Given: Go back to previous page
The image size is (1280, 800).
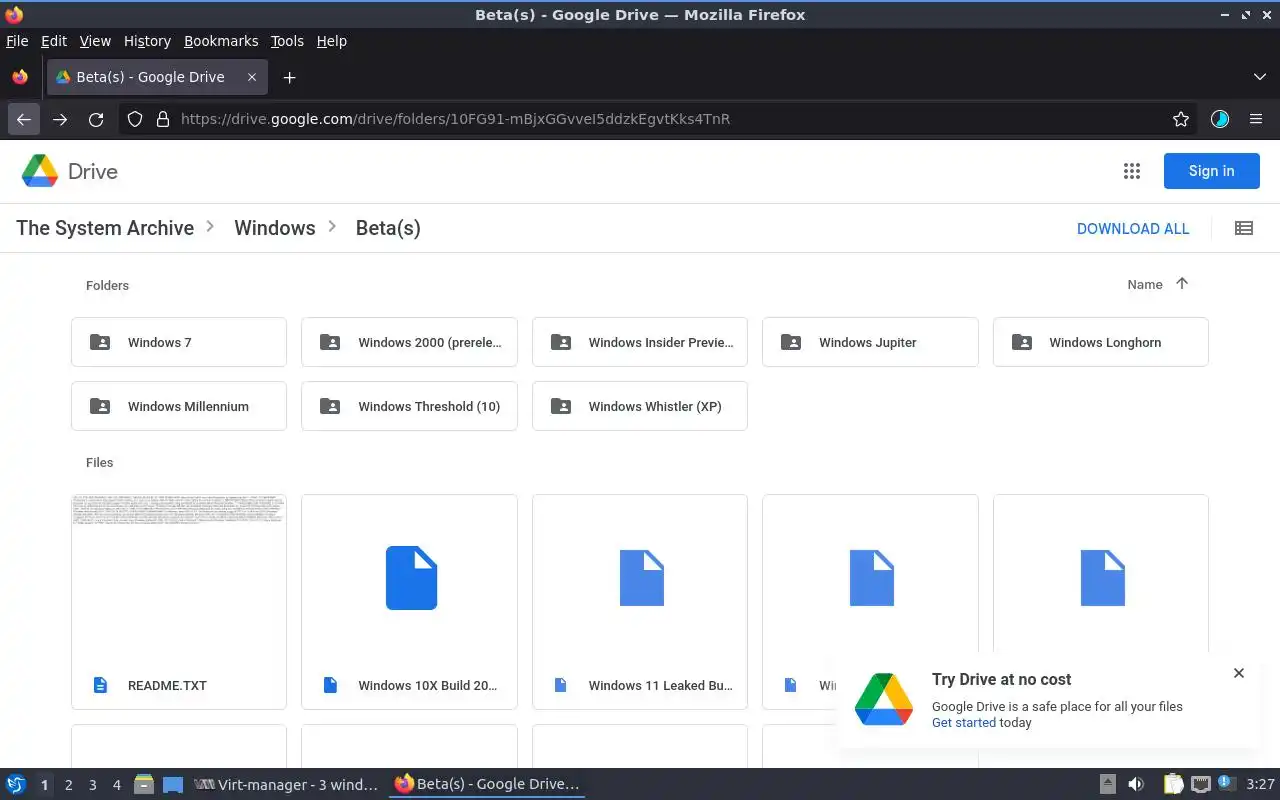Looking at the screenshot, I should [24, 119].
